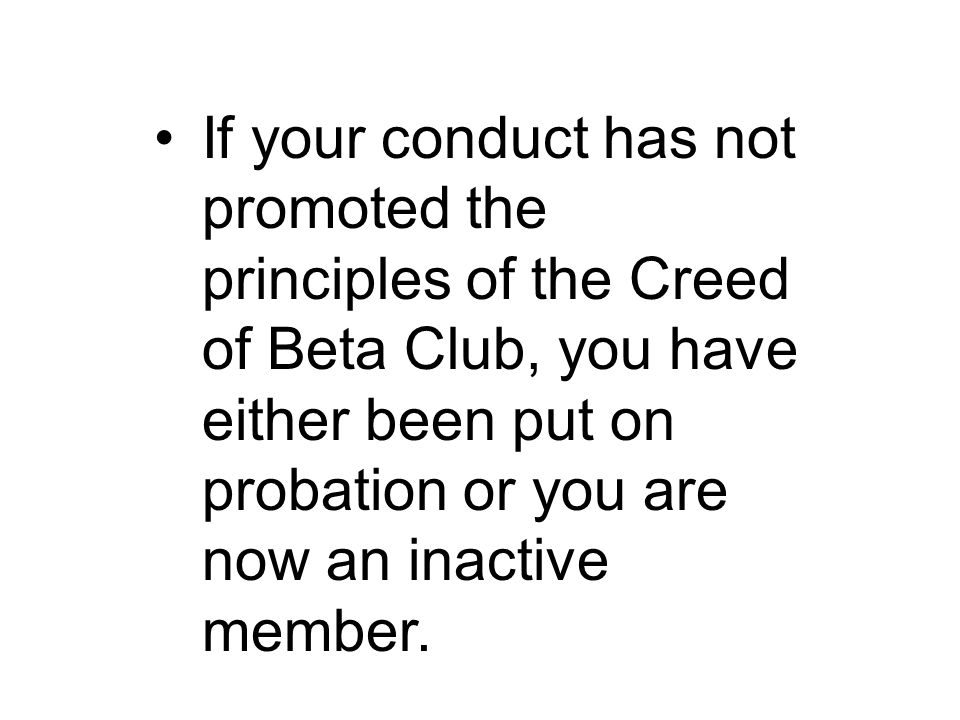Viewport: 960px width, 720px height.
Task: Click the word "If" starting the sentence
Action: (x=217, y=137)
